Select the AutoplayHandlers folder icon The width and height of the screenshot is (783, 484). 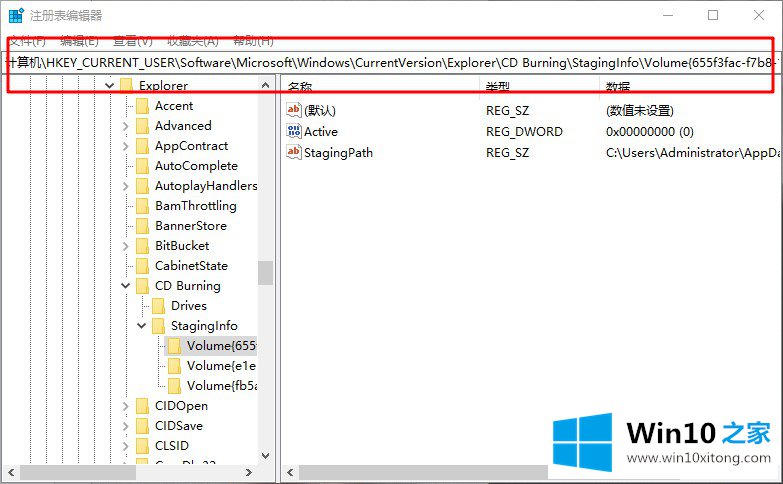click(143, 186)
